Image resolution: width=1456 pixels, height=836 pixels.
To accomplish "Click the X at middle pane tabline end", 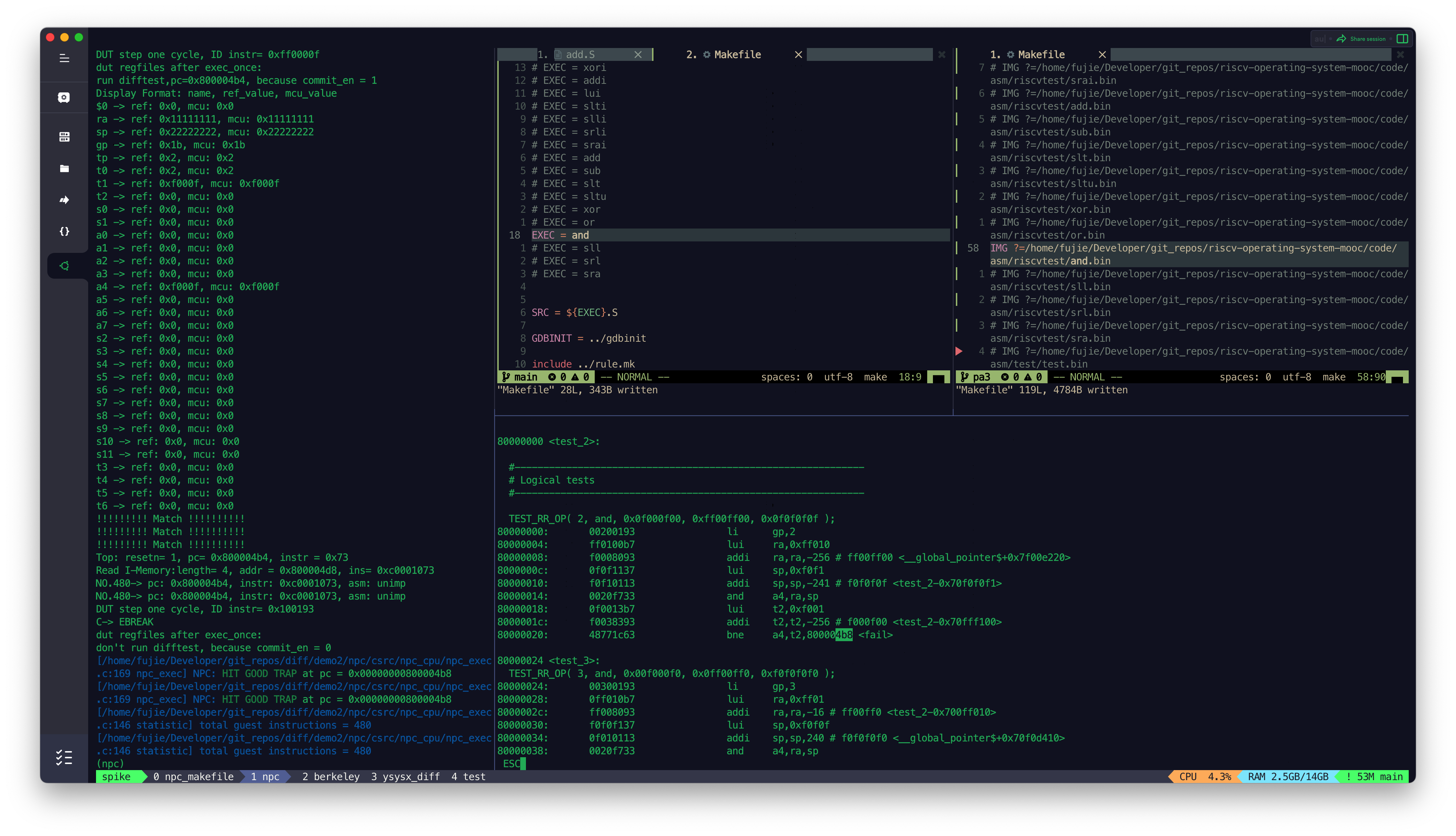I will 942,54.
